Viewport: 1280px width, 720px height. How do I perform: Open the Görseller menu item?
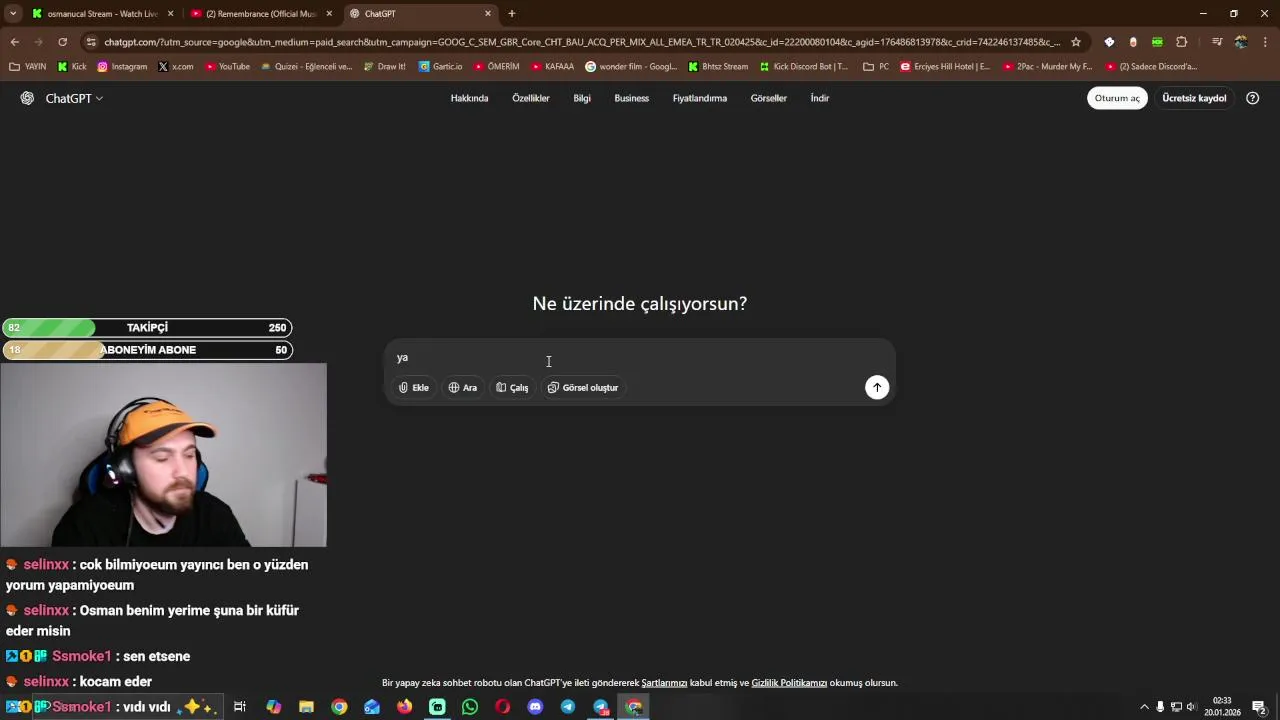769,98
